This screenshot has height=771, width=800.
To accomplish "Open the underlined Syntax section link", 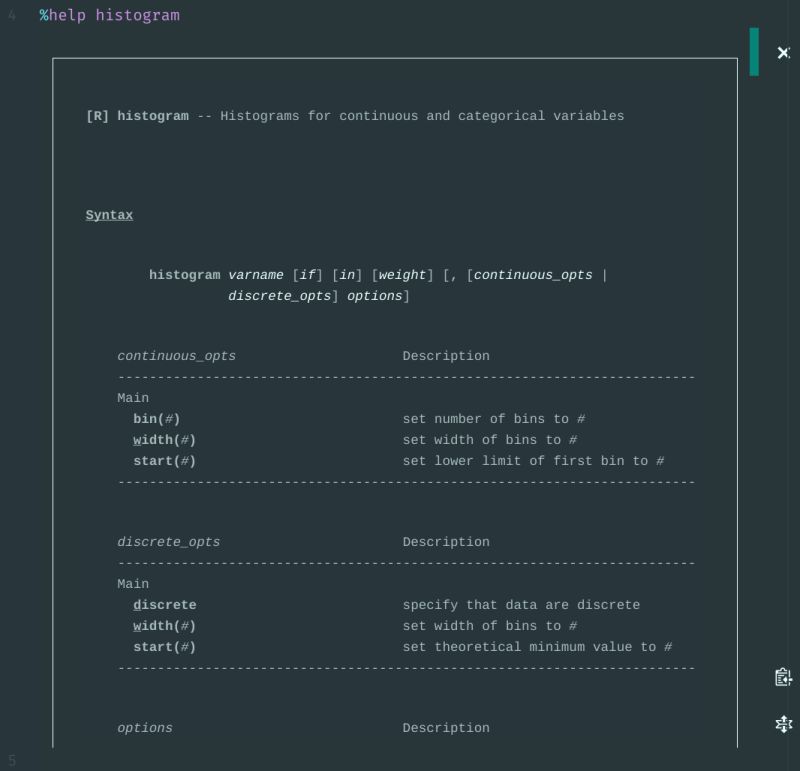I will pos(109,214).
